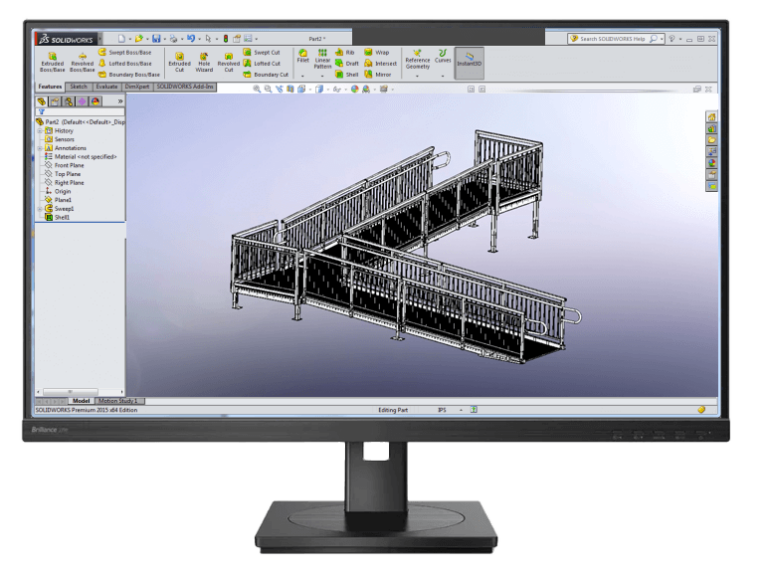Select Right Plane in feature tree

click(x=64, y=183)
